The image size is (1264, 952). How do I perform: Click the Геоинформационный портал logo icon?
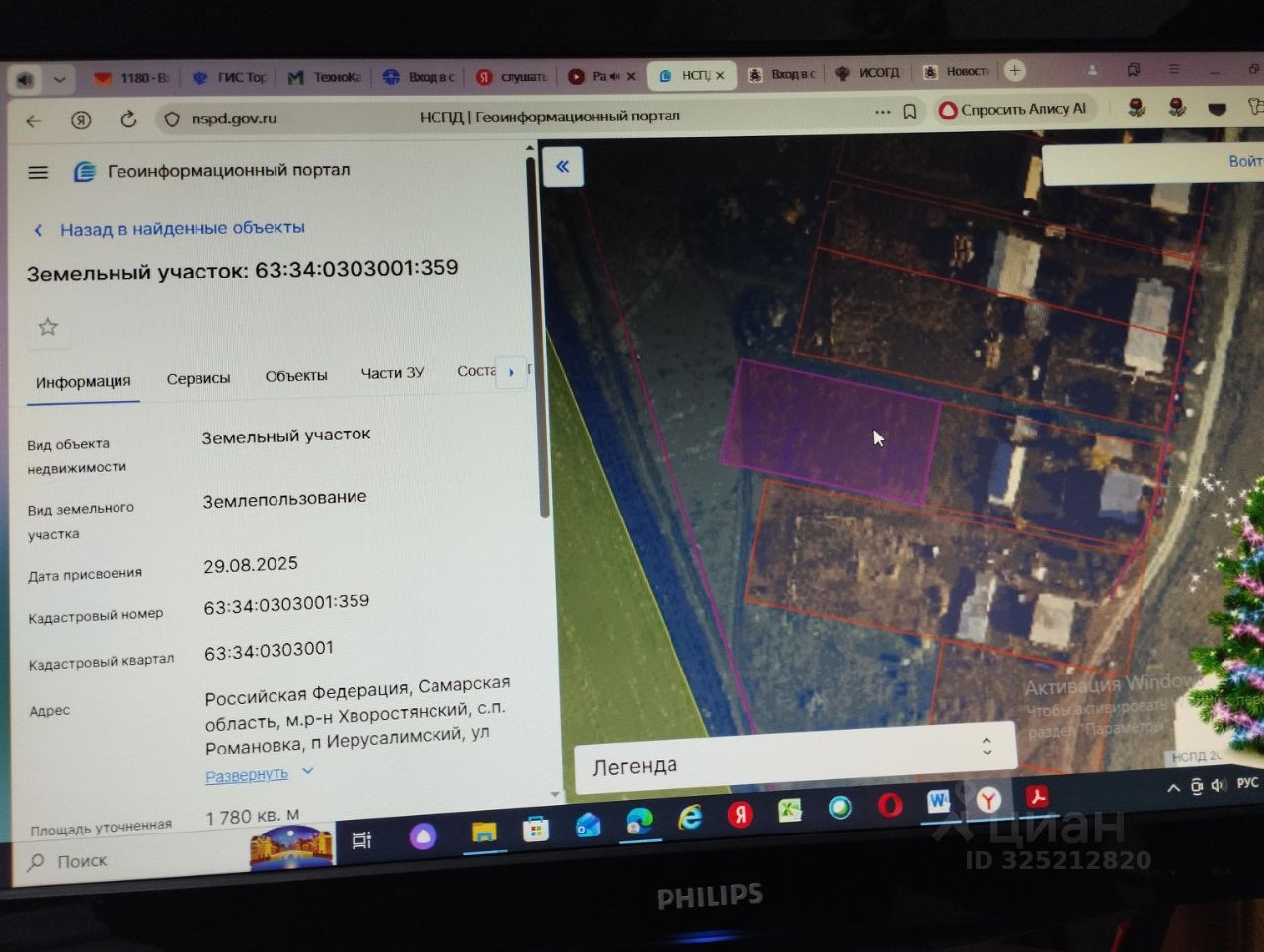coord(85,172)
